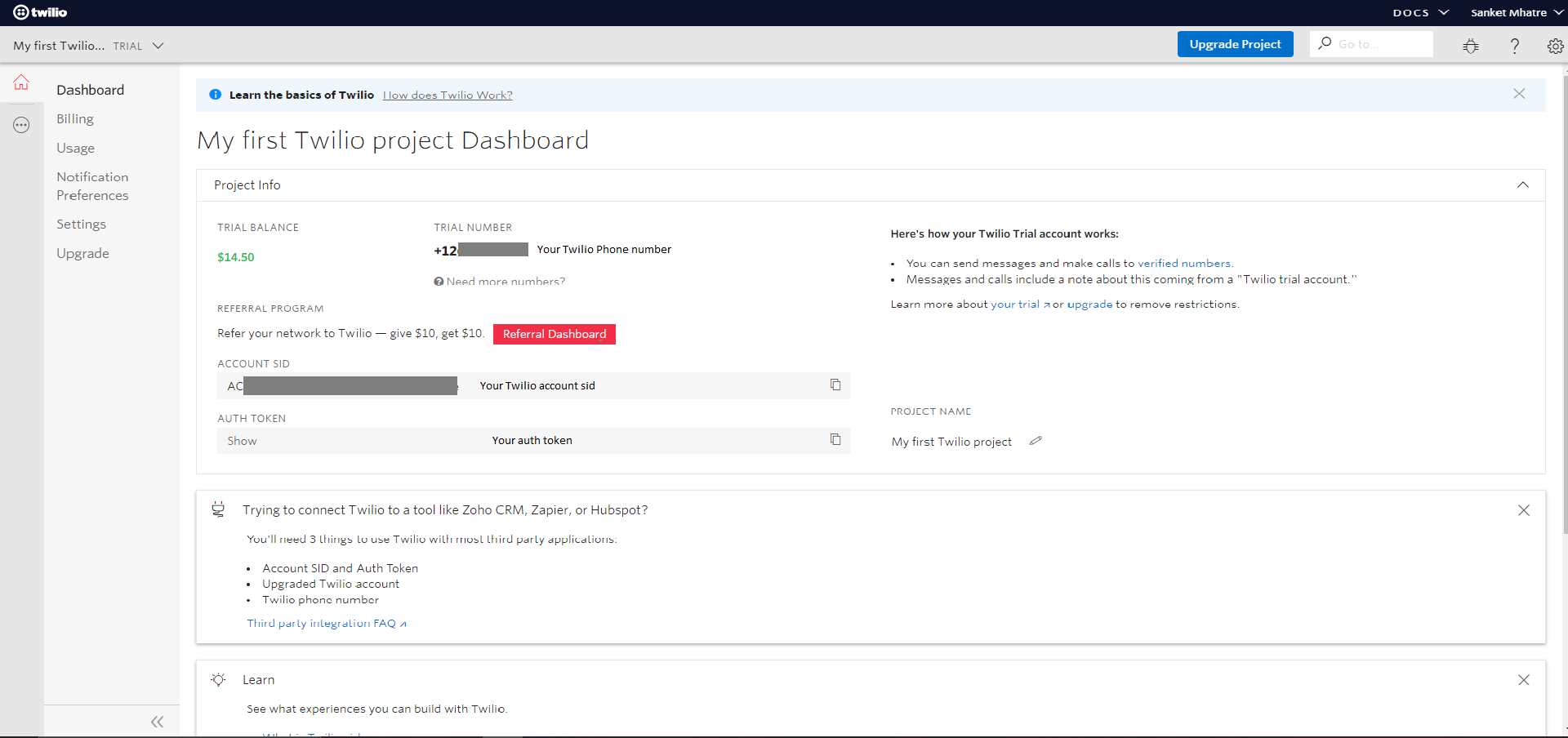Dismiss the Learn the basics banner
The width and height of the screenshot is (1568, 738).
coord(1519,94)
